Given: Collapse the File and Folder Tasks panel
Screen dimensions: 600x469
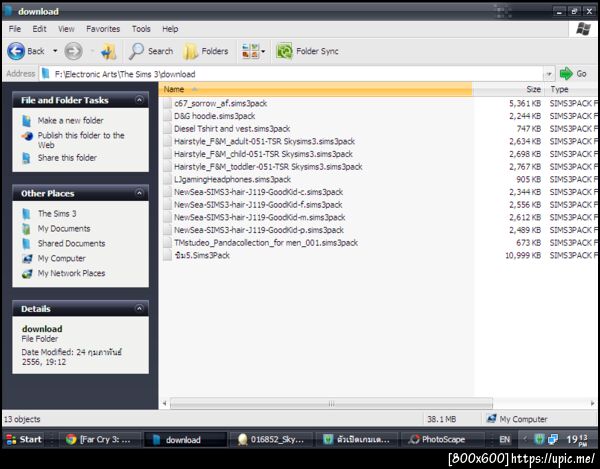Looking at the screenshot, I should (139, 100).
